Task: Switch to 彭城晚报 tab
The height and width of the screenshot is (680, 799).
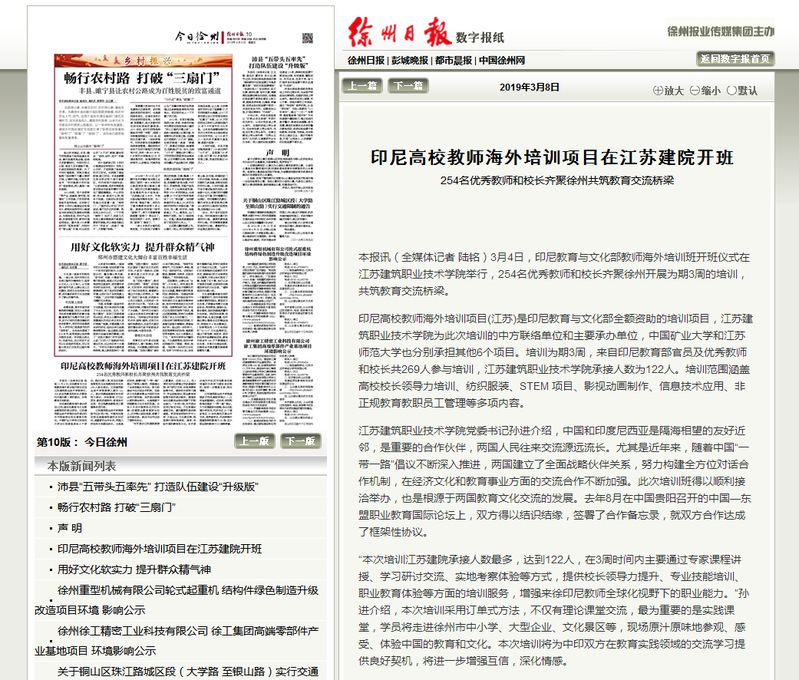Action: point(410,60)
